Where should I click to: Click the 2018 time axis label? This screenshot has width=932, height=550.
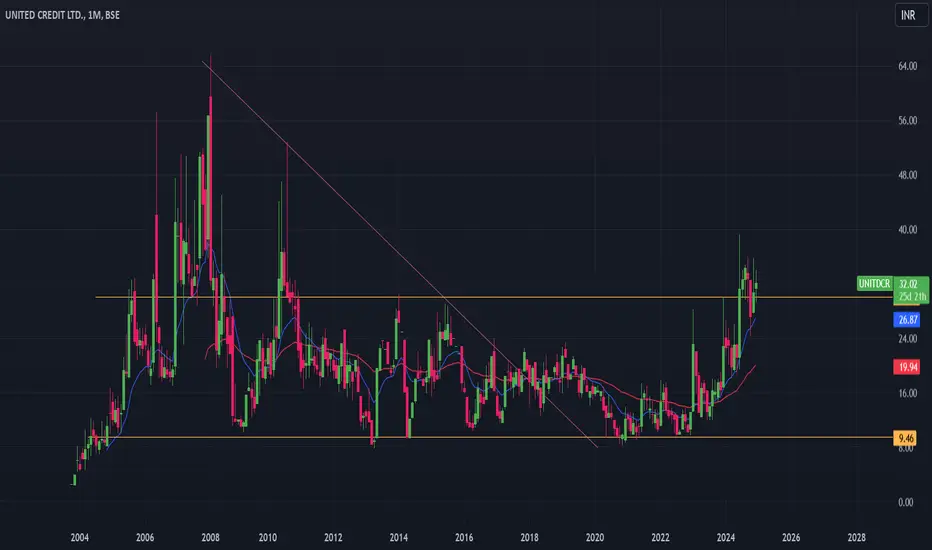pyautogui.click(x=530, y=538)
